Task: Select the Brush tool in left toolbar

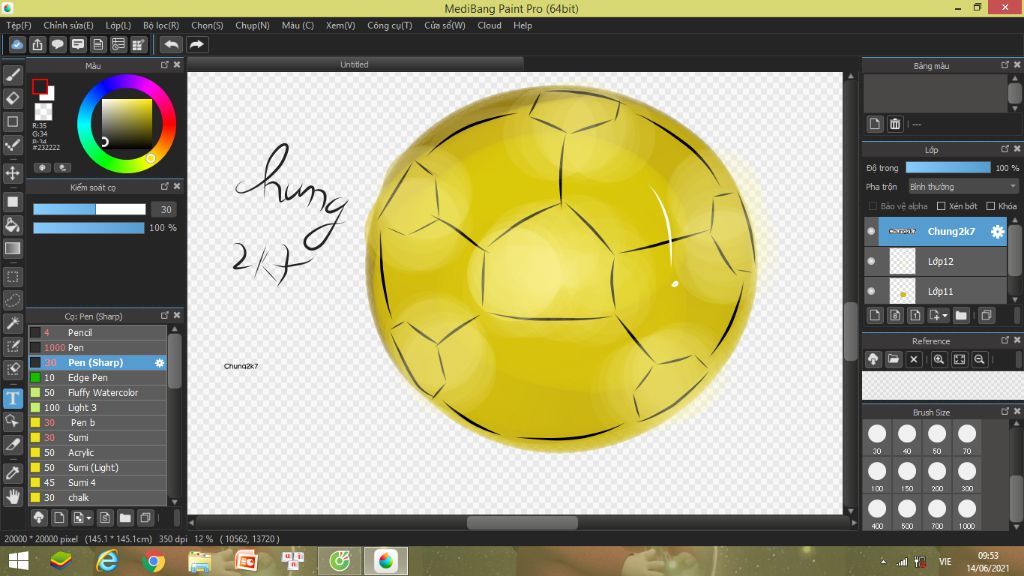Action: pyautogui.click(x=12, y=74)
